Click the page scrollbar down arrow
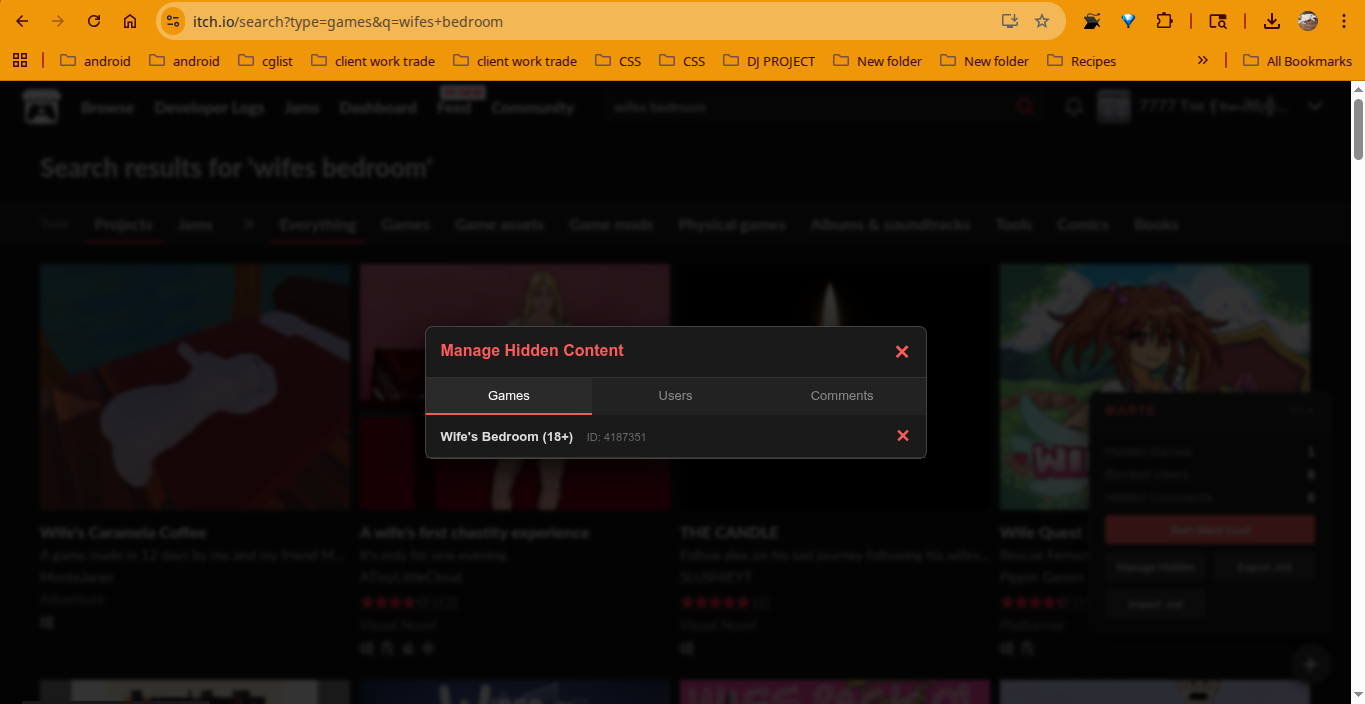The image size is (1365, 704). pyautogui.click(x=1357, y=695)
